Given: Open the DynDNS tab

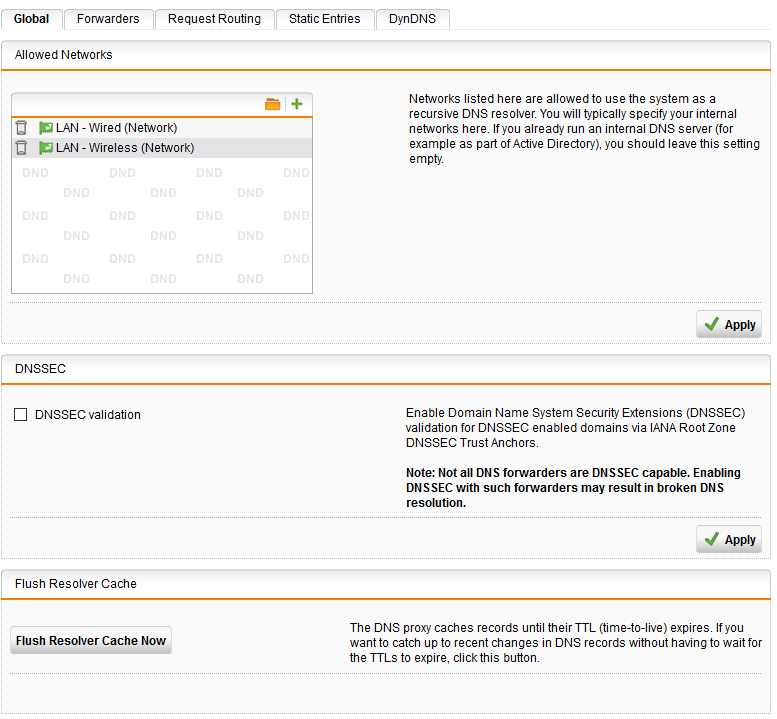Looking at the screenshot, I should click(x=412, y=19).
